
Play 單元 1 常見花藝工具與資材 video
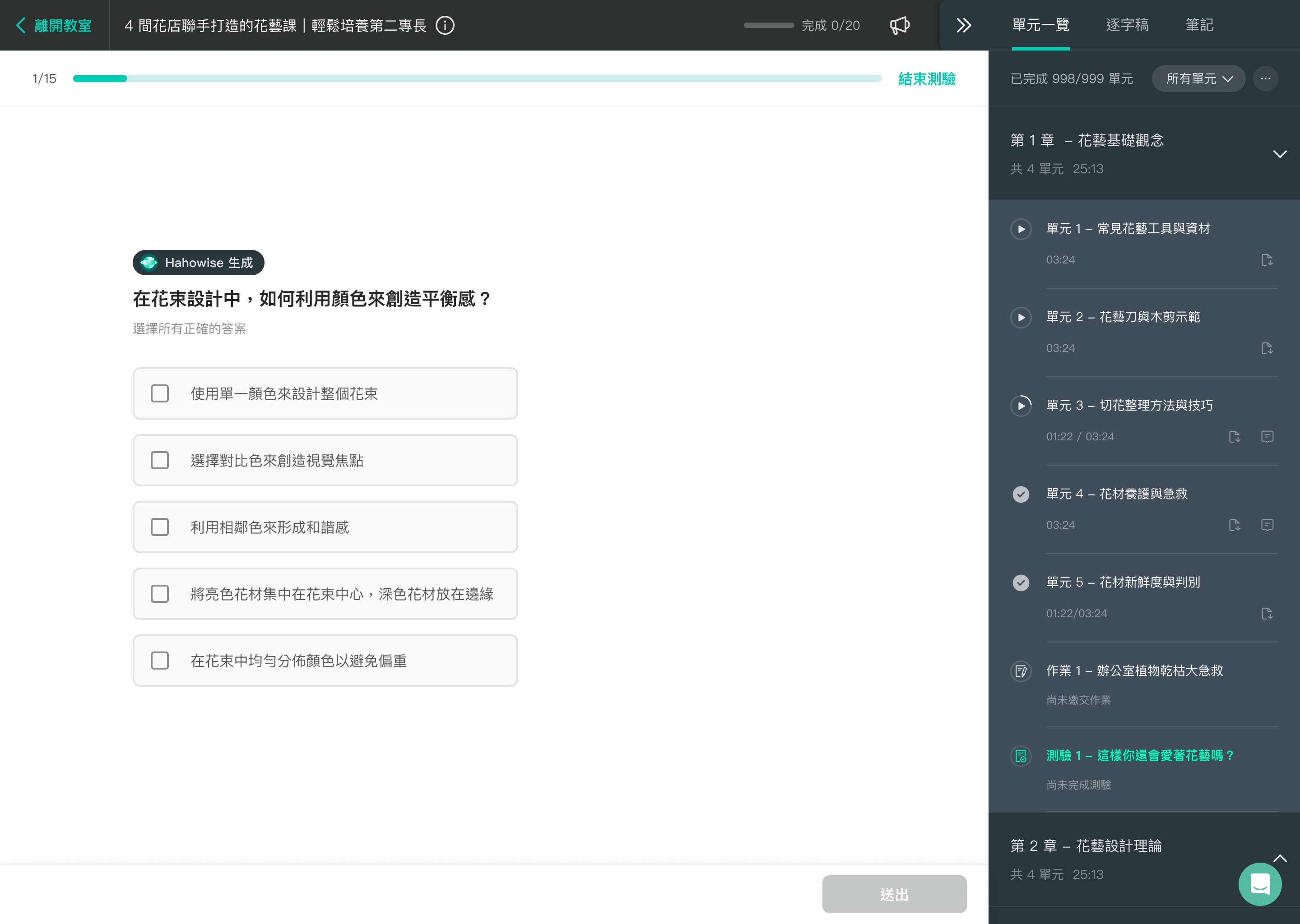point(1021,229)
